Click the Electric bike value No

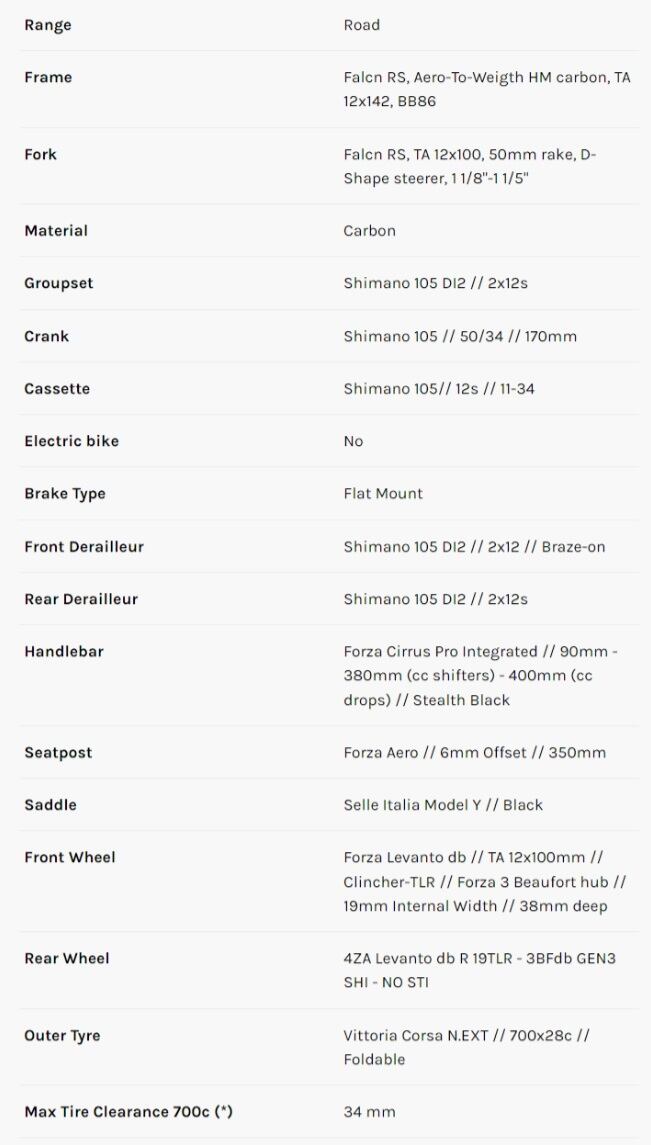coord(353,441)
